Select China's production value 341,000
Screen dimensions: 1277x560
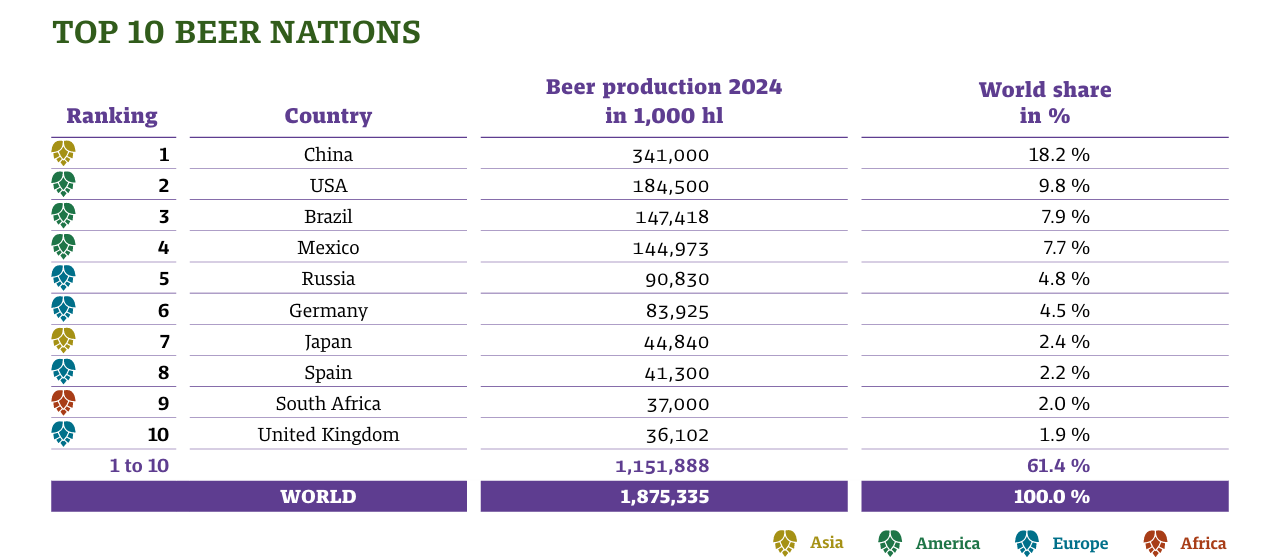[x=670, y=155]
